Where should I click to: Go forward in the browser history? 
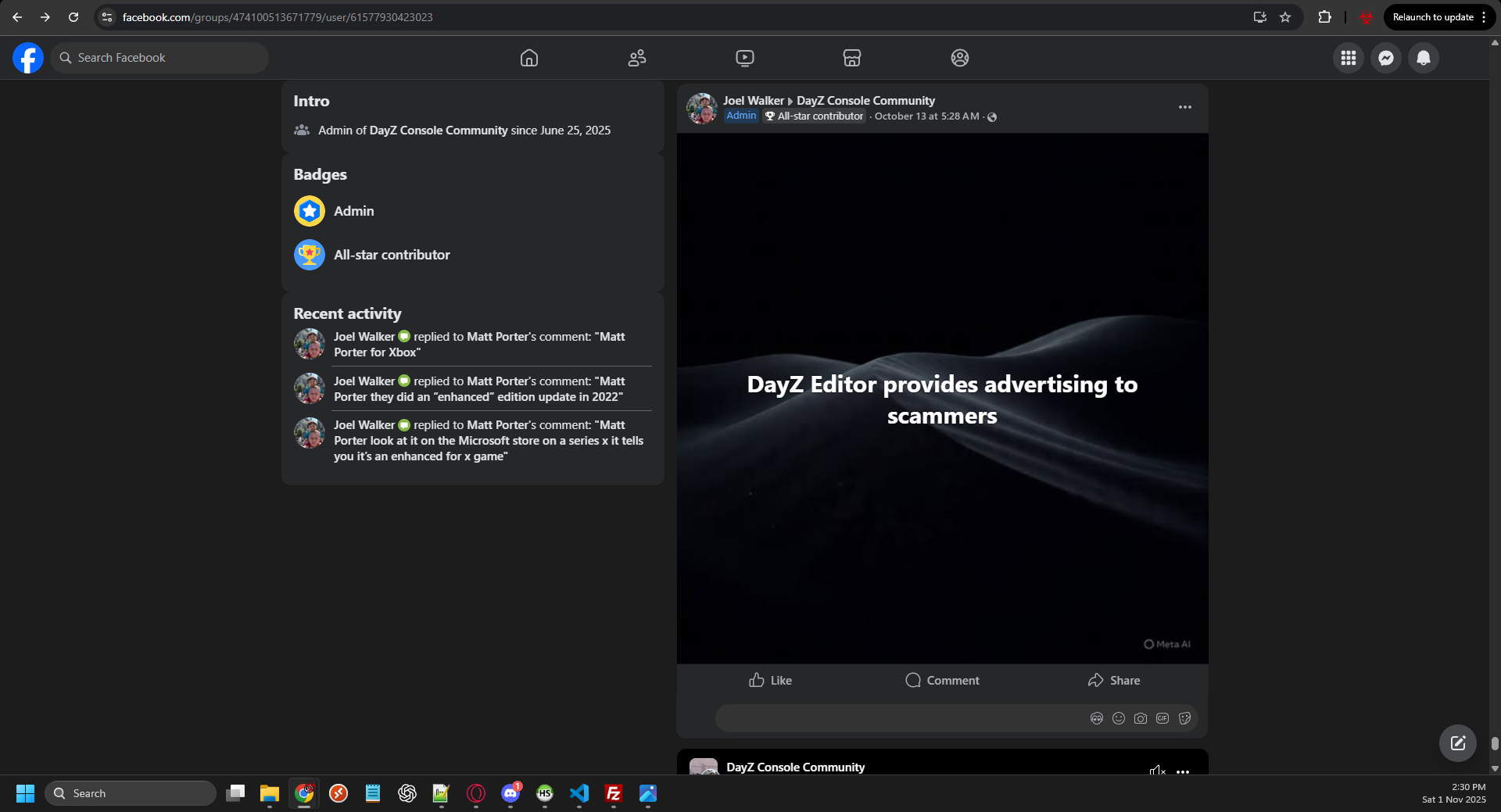(x=45, y=17)
